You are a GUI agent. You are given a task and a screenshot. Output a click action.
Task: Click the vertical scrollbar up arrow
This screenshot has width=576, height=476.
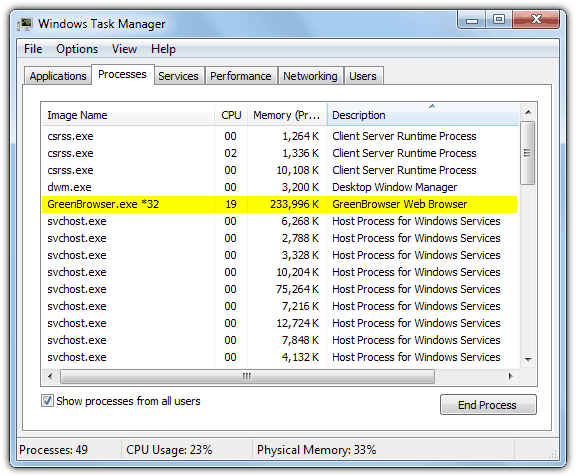(528, 112)
